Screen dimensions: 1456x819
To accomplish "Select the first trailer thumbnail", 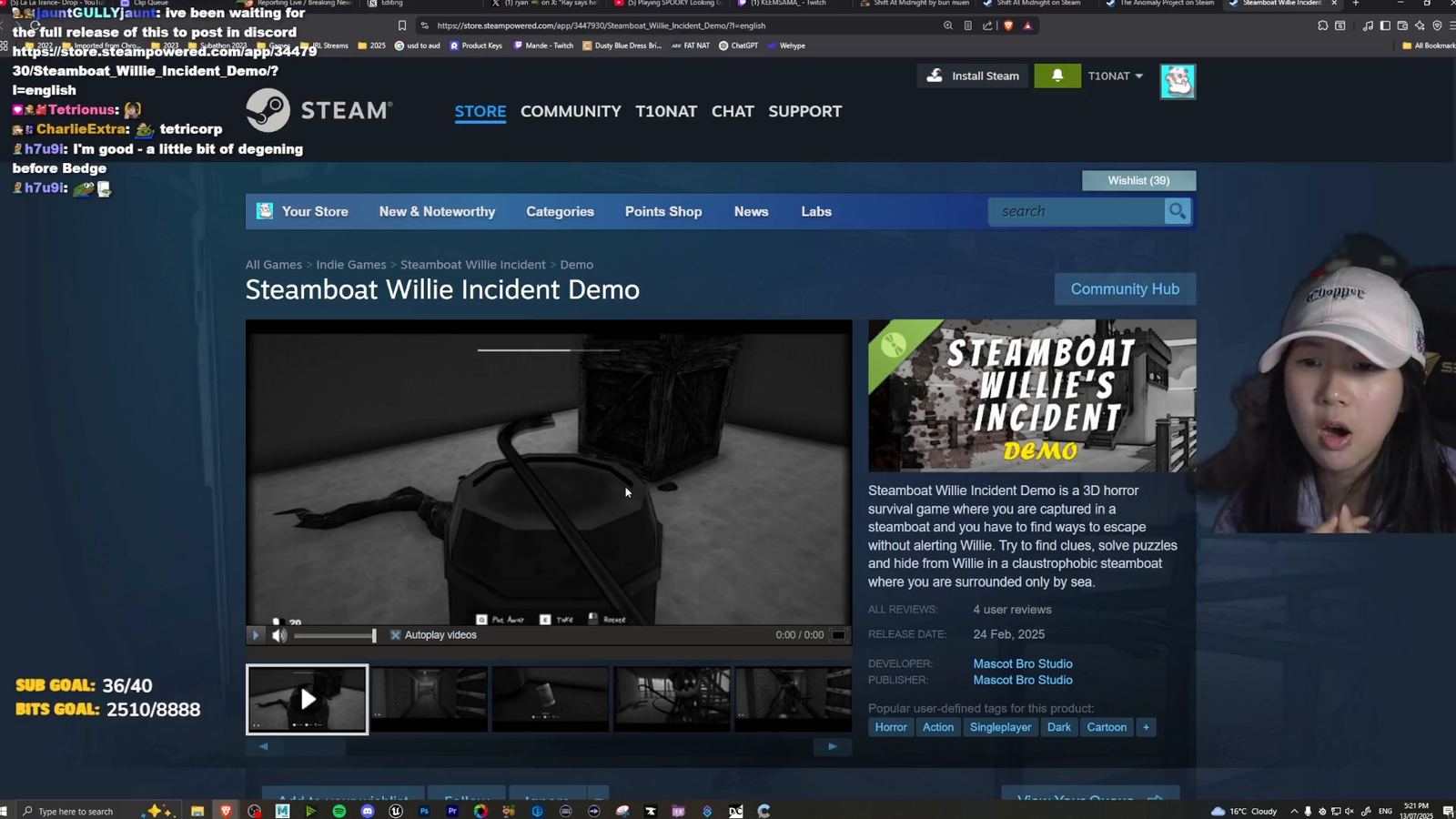I will tap(308, 699).
